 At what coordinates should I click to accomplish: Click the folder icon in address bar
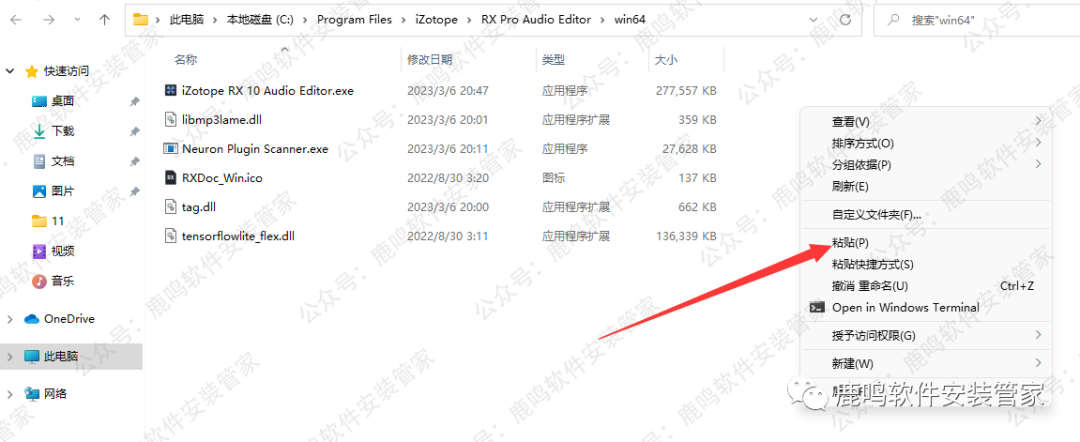(141, 19)
